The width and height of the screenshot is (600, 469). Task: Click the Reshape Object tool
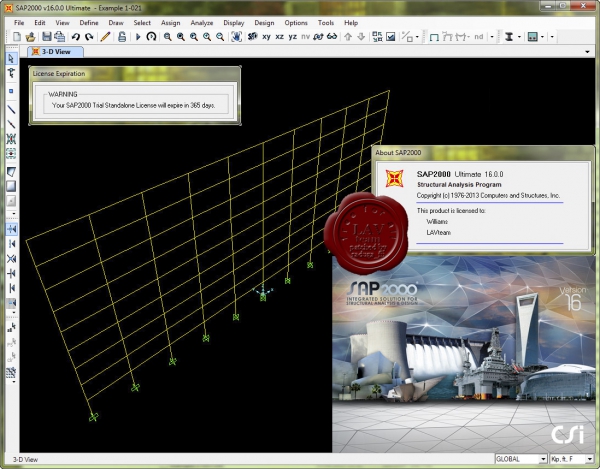click(11, 73)
